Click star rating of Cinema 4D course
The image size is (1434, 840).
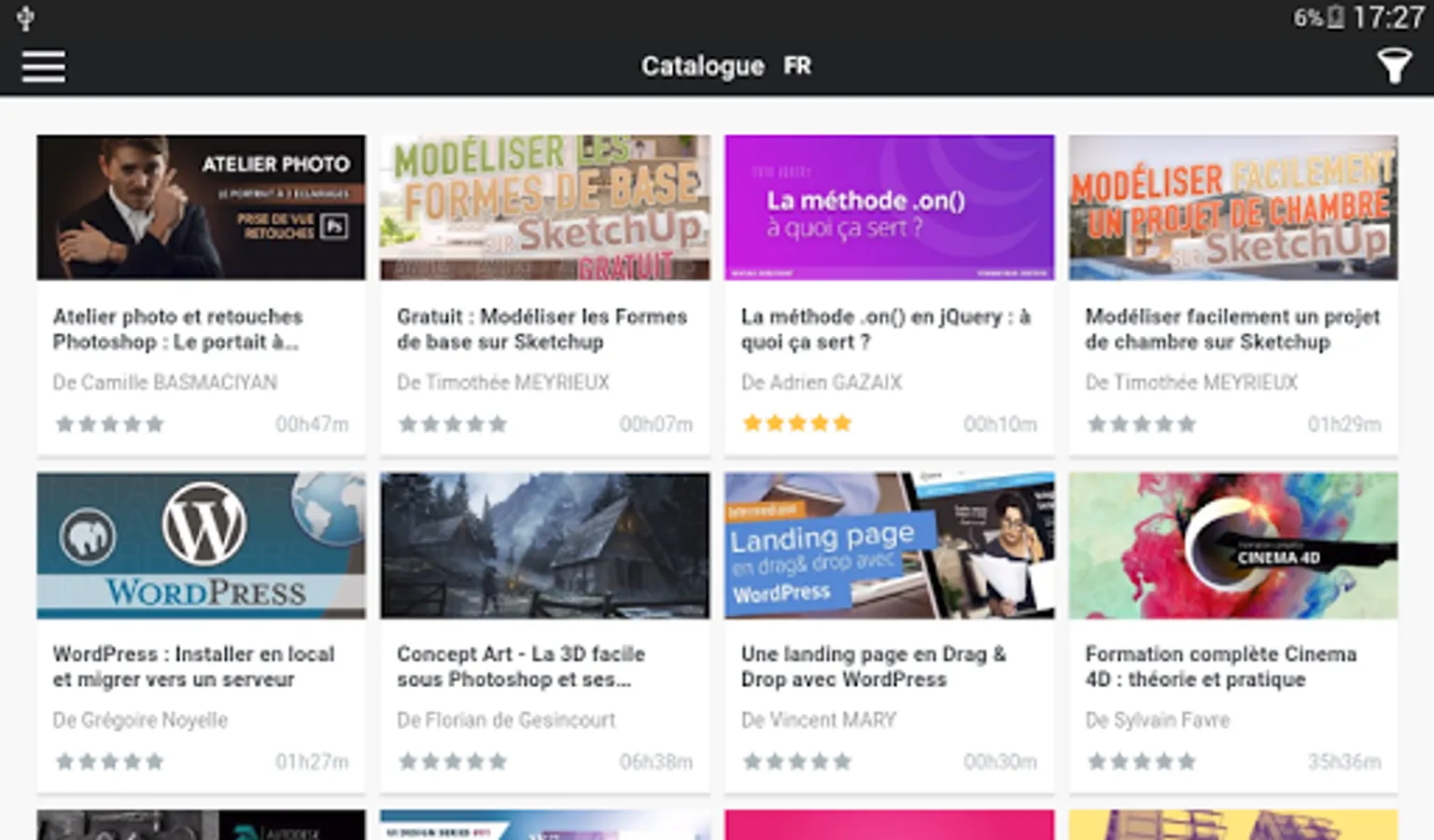coord(1142,762)
